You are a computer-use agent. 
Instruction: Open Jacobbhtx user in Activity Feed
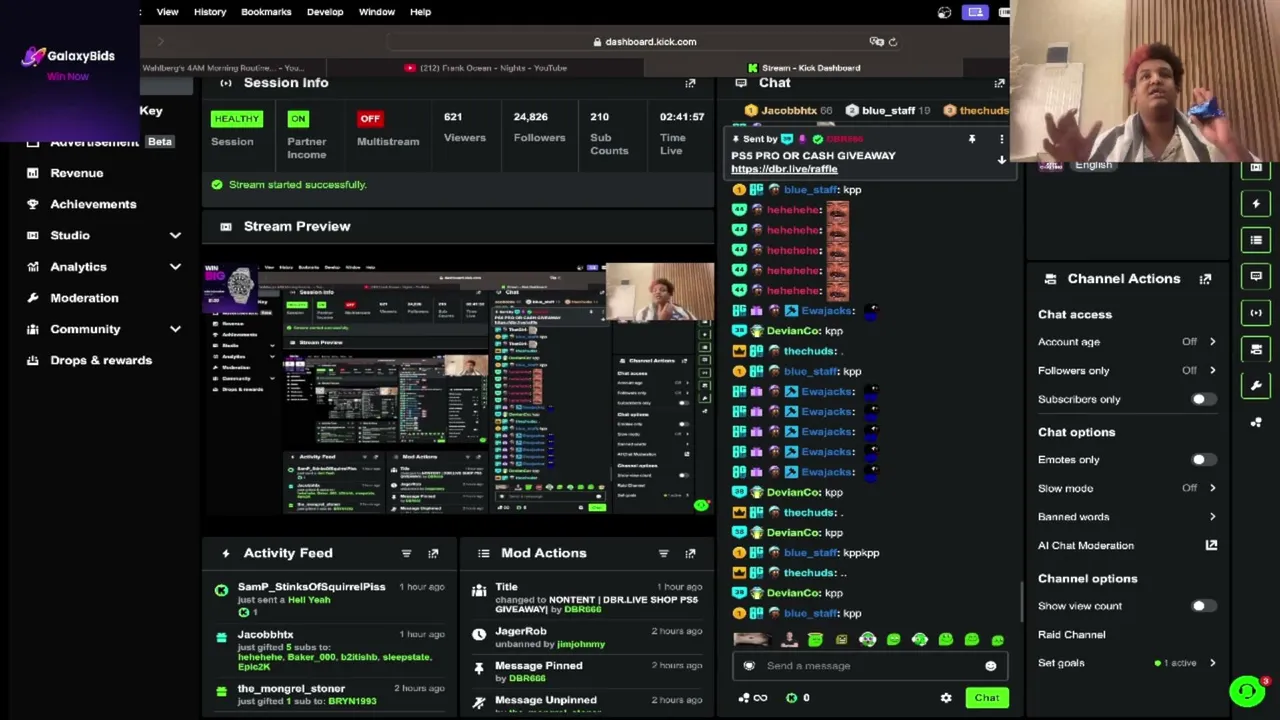pyautogui.click(x=265, y=634)
